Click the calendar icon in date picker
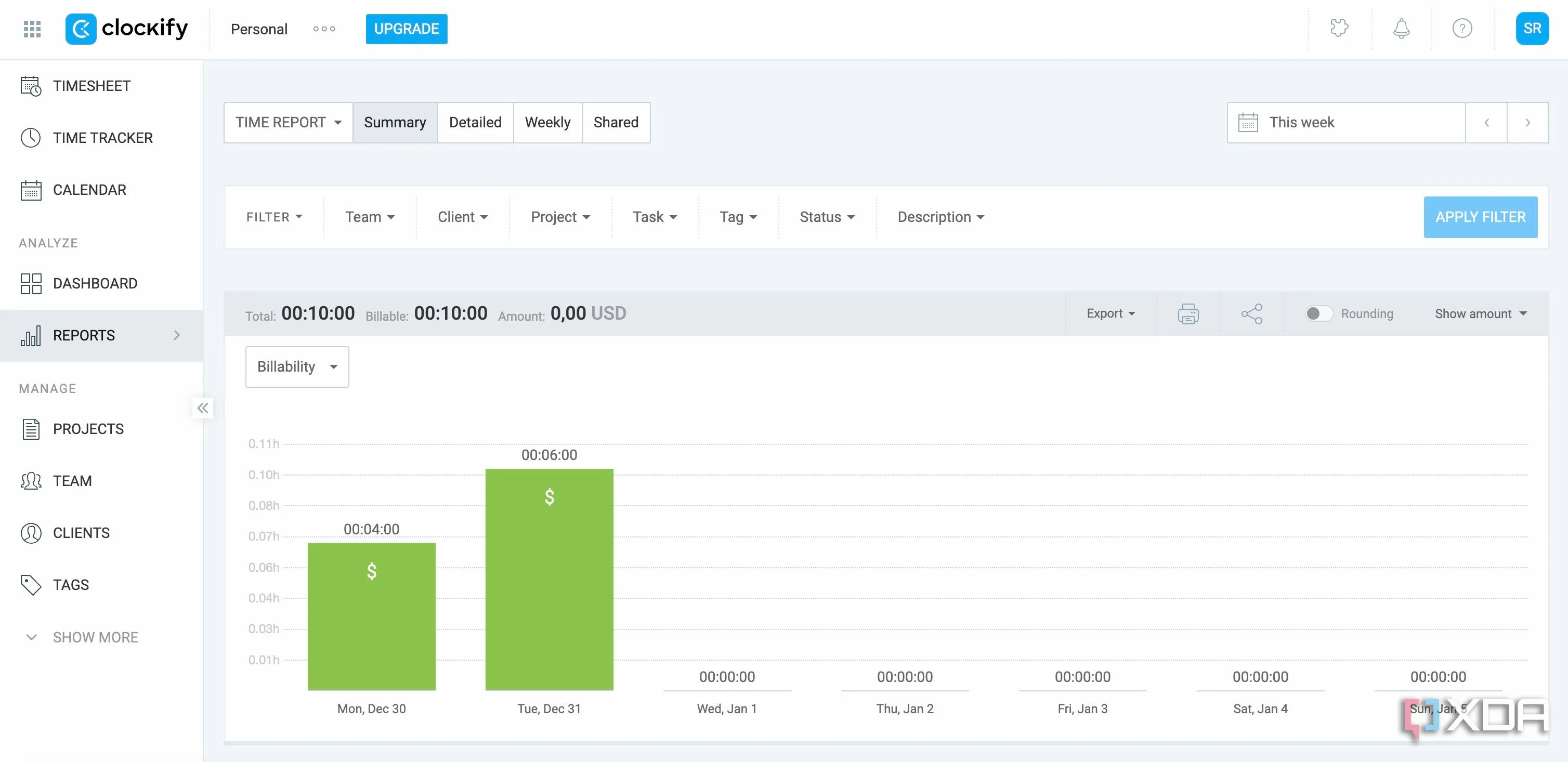Image resolution: width=1568 pixels, height=762 pixels. point(1248,122)
